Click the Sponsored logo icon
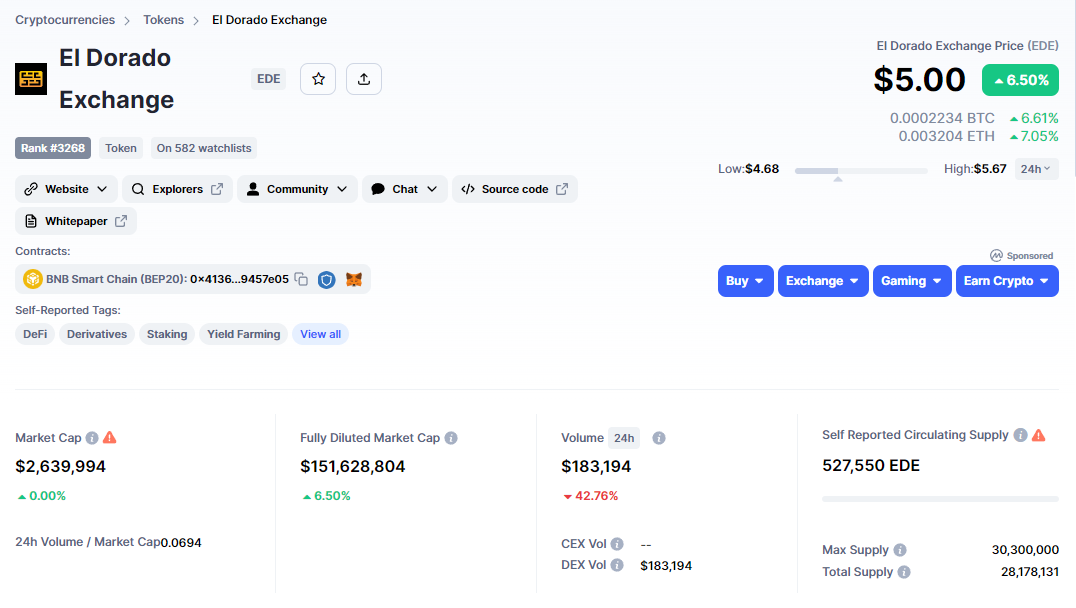 point(996,255)
